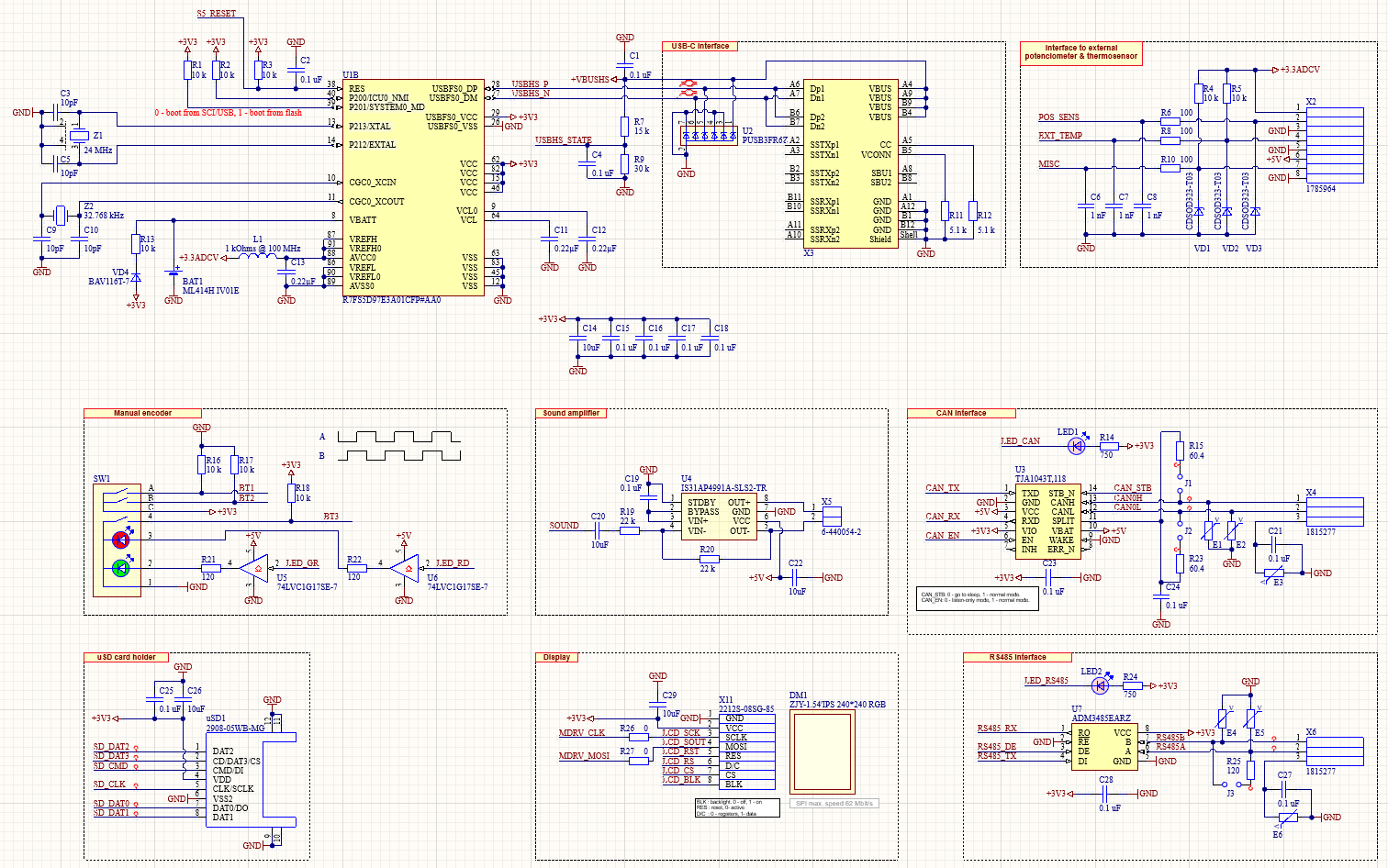
Task: Select the Z2 32.768 kHz crystal symbol
Action: point(61,215)
